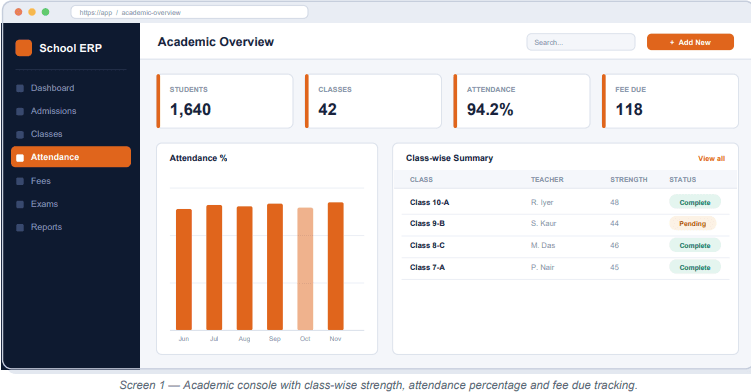The image size is (751, 392).
Task: Click the green window maximize dot
Action: [x=46, y=12]
